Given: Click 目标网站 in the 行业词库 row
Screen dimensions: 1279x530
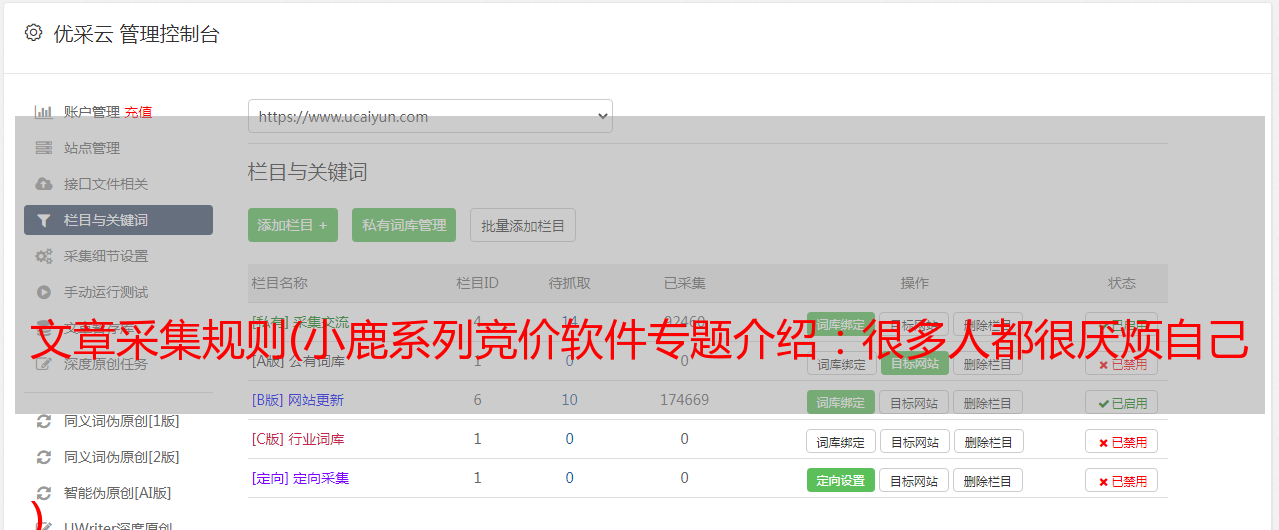Looking at the screenshot, I should (914, 441).
